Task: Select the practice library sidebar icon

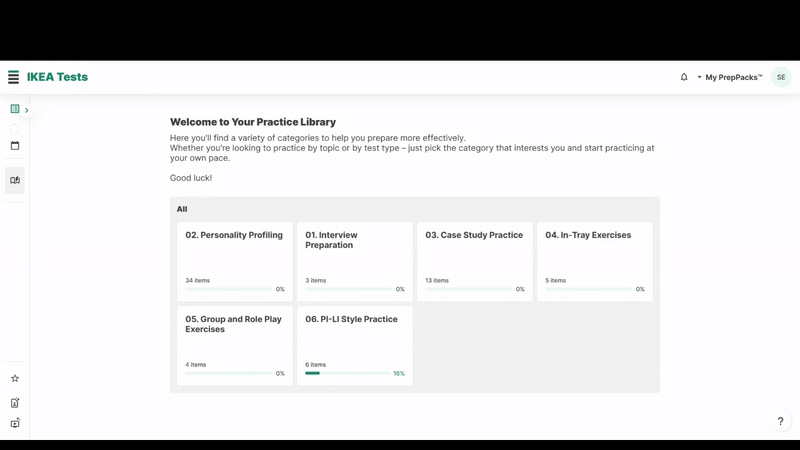Action: 15,180
